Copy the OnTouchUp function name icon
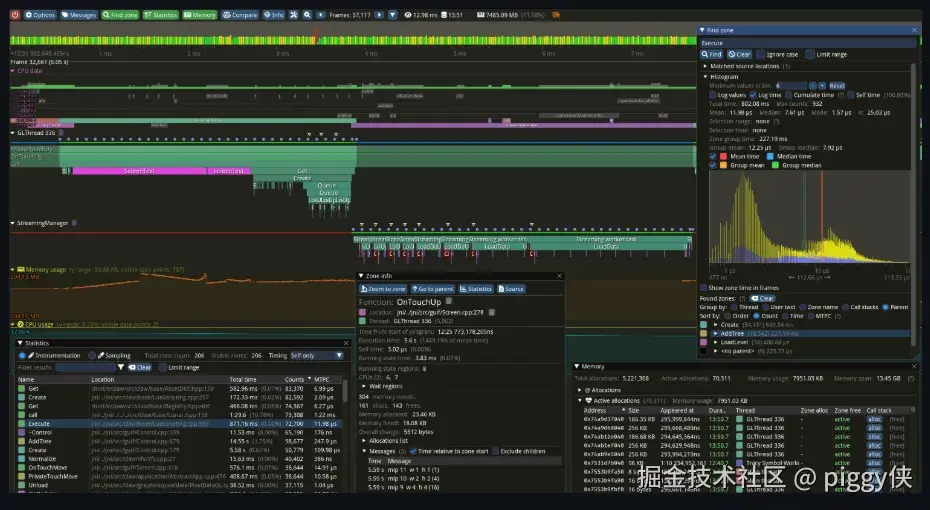Screen dimensions: 930x510 point(449,302)
